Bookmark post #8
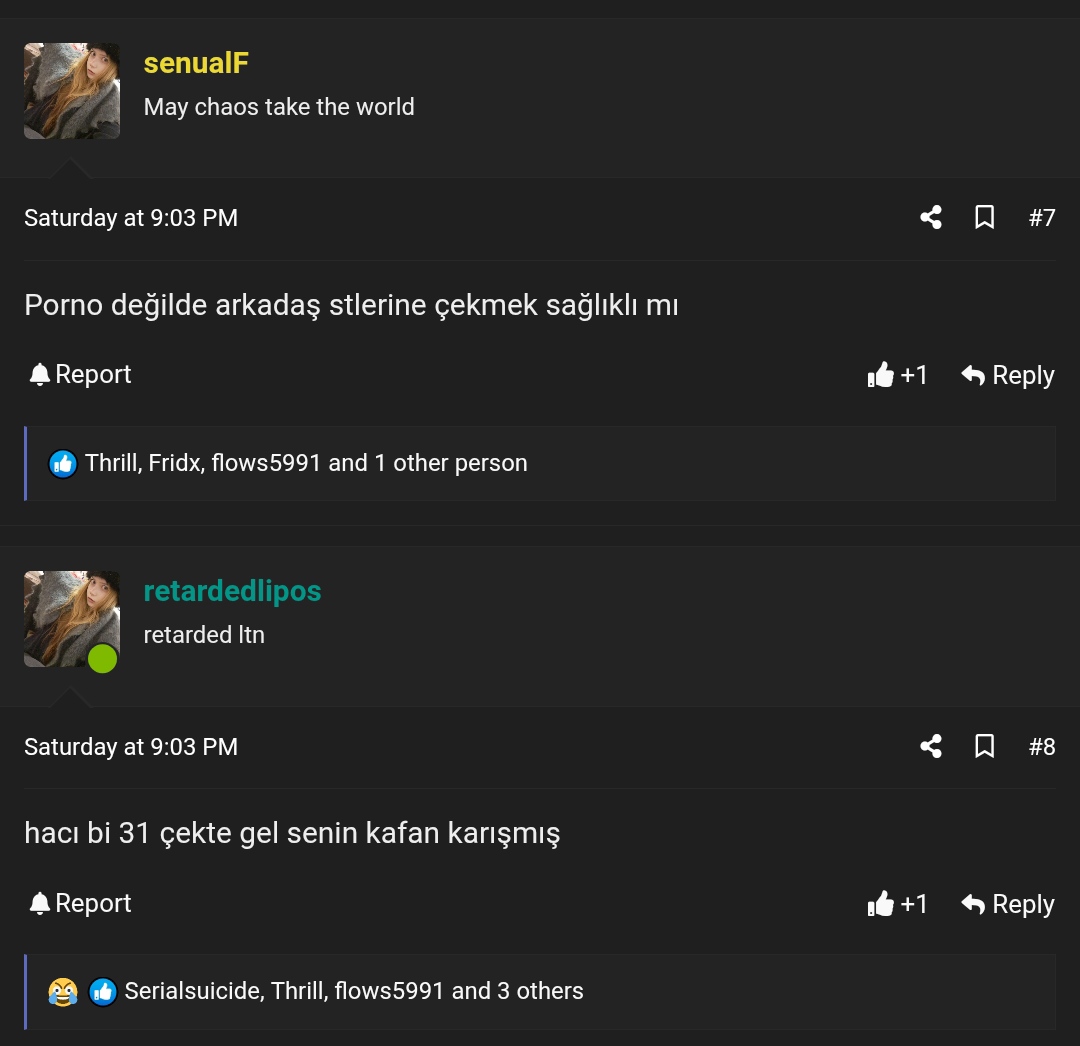 point(984,746)
